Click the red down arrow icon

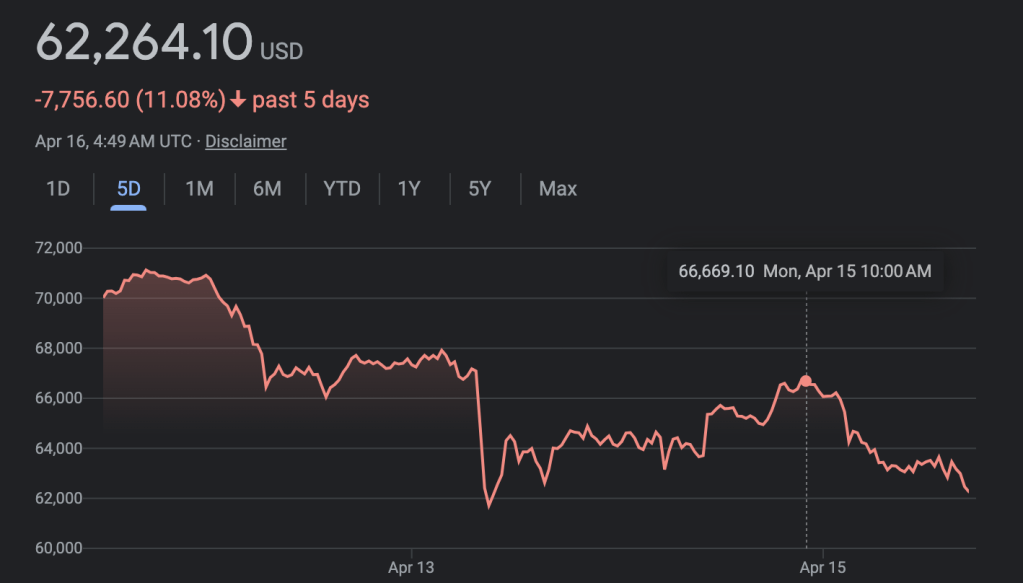[238, 100]
